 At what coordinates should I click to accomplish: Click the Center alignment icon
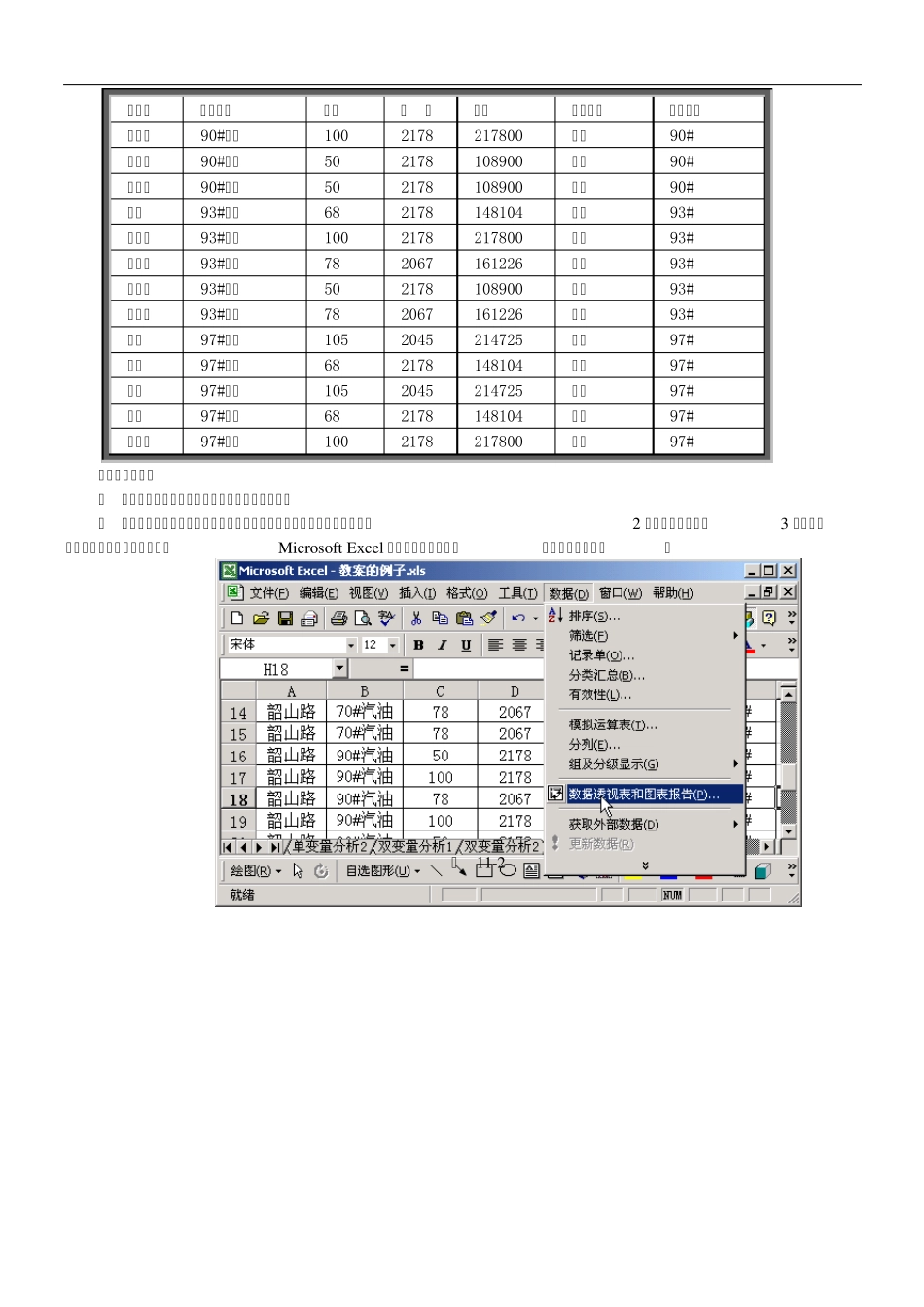click(x=519, y=645)
